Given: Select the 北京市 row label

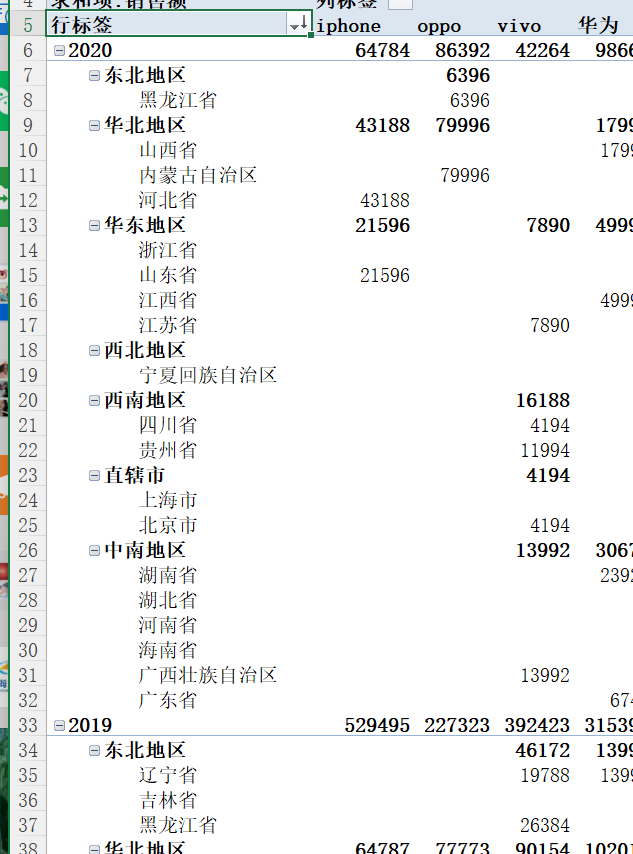Looking at the screenshot, I should click(167, 526).
